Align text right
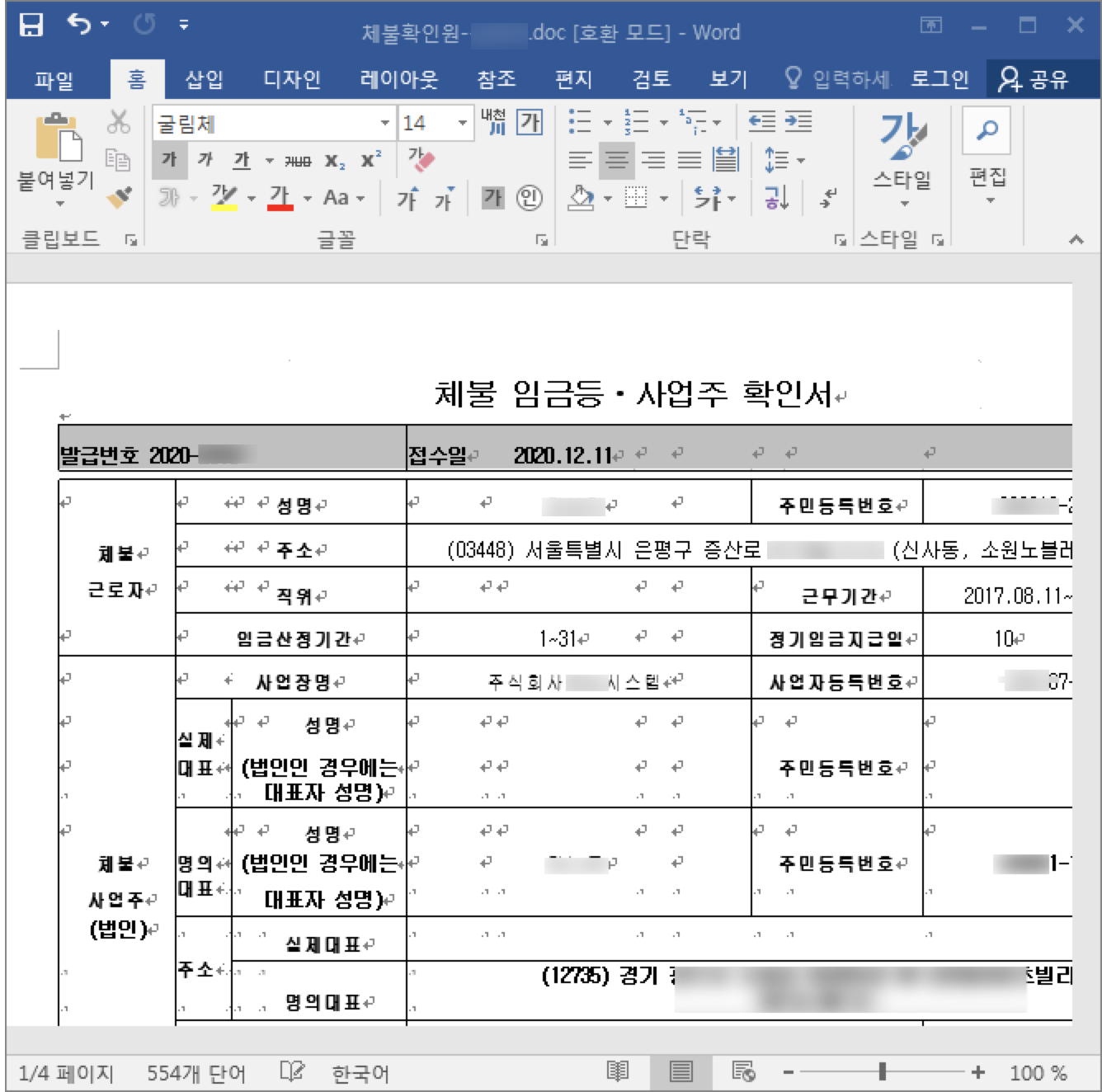 click(x=653, y=160)
